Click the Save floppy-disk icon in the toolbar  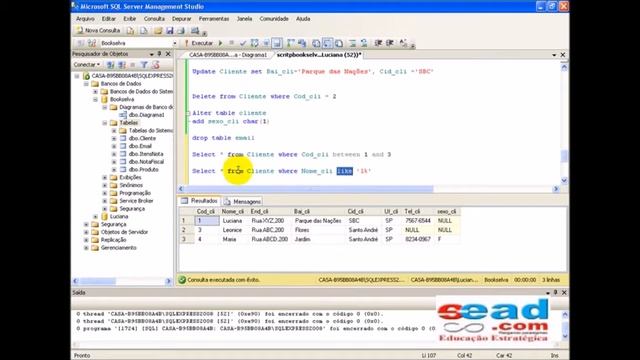click(170, 31)
